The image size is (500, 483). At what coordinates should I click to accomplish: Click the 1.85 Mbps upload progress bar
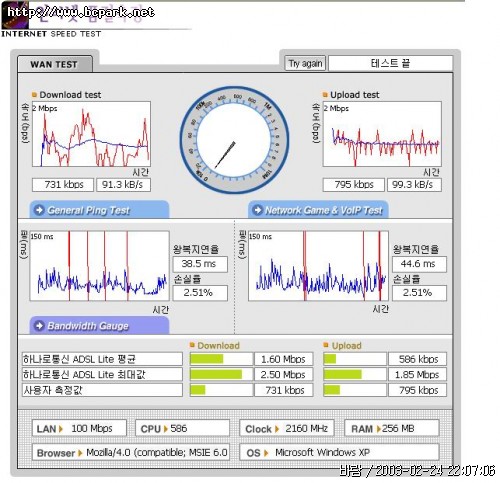[x=355, y=374]
